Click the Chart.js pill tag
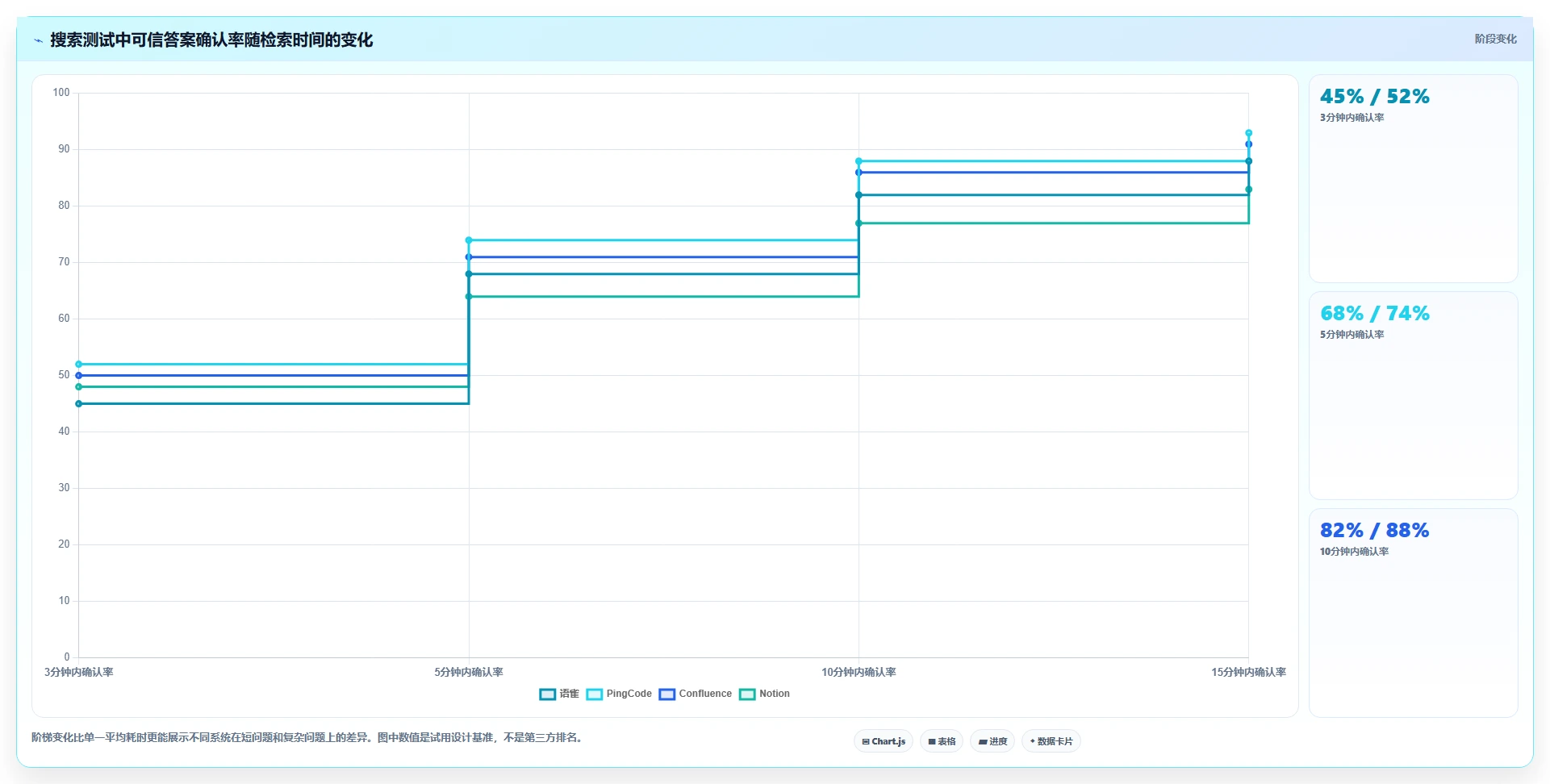This screenshot has width=1550, height=784. [884, 741]
